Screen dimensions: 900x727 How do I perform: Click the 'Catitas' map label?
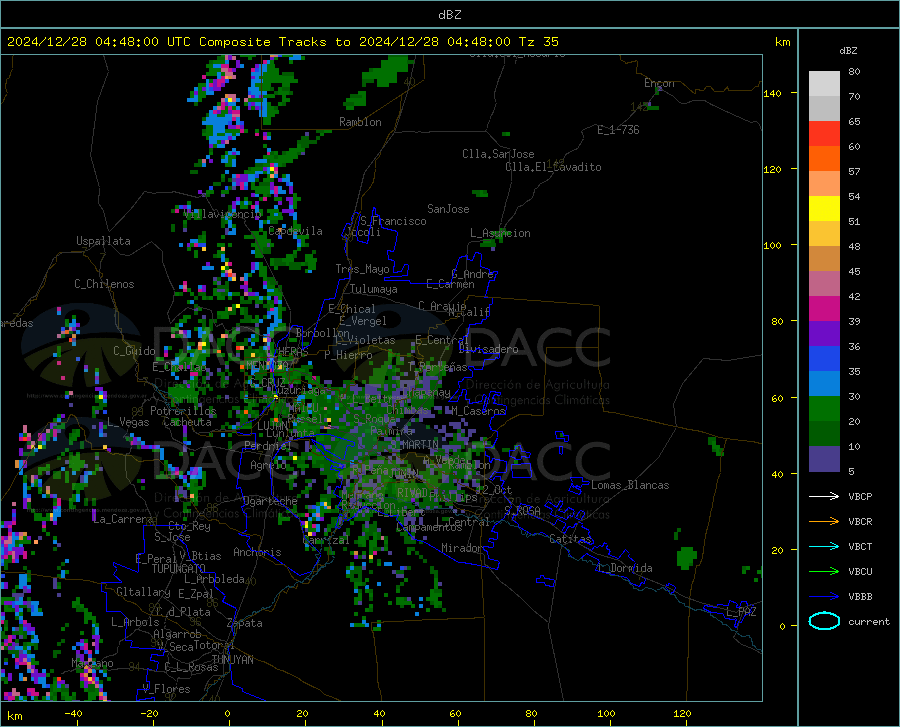571,539
